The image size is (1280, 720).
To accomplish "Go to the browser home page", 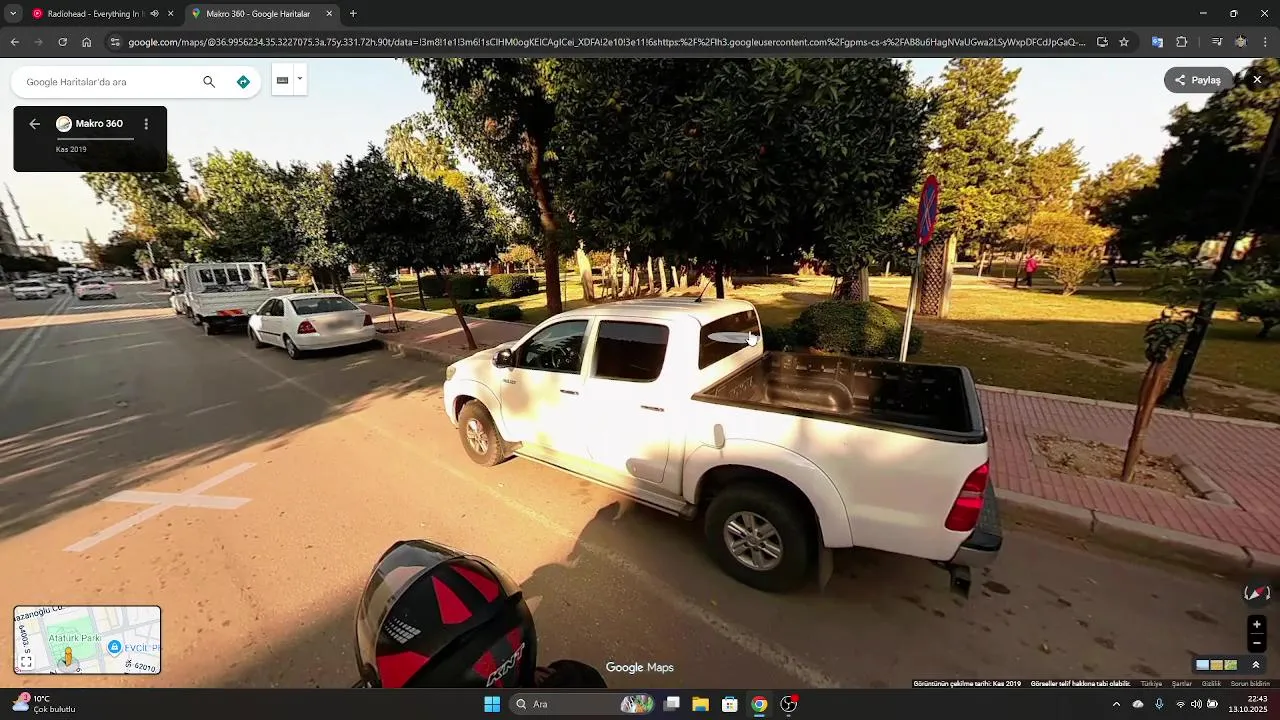I will coord(87,42).
